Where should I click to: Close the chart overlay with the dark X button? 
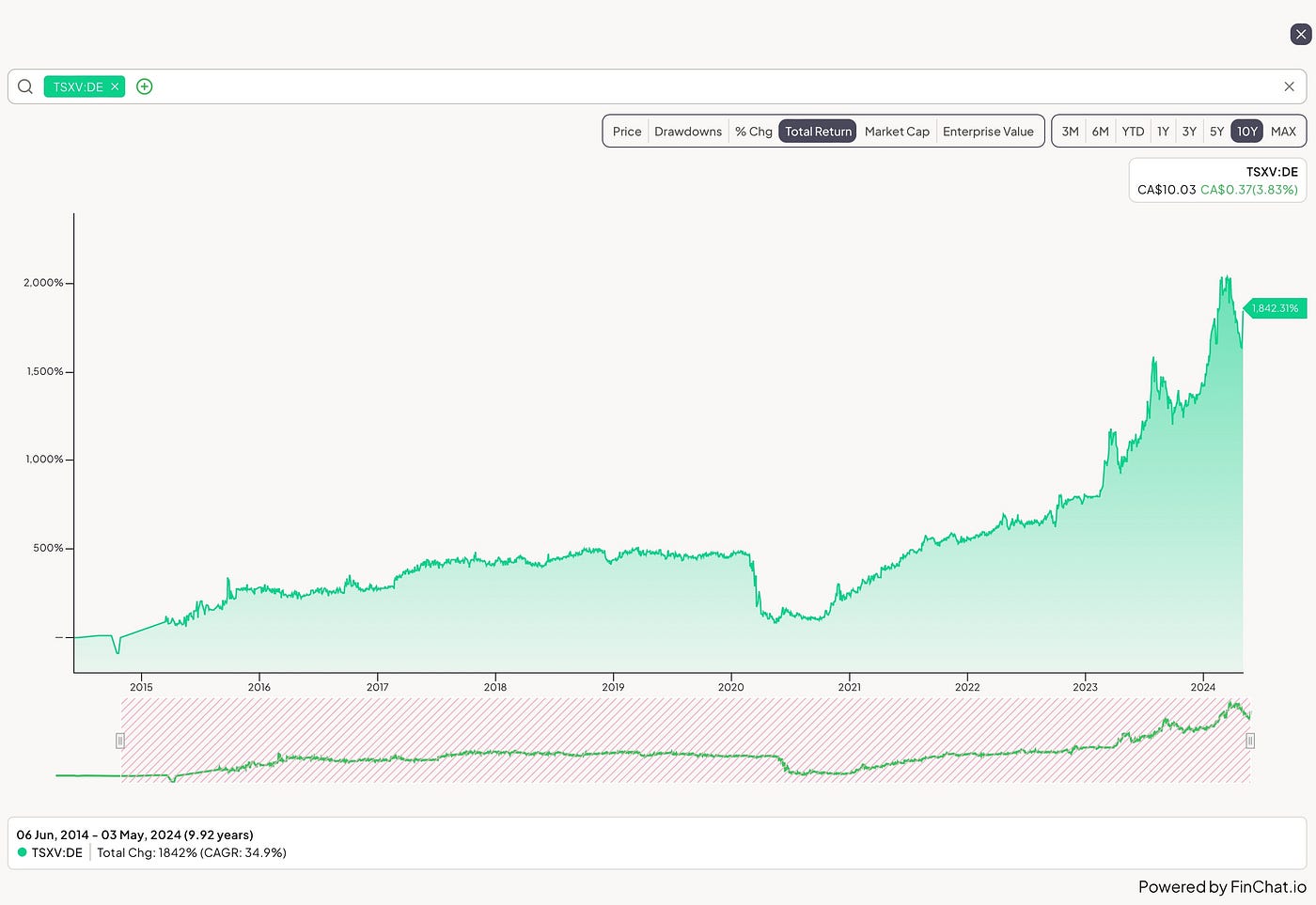[x=1301, y=35]
